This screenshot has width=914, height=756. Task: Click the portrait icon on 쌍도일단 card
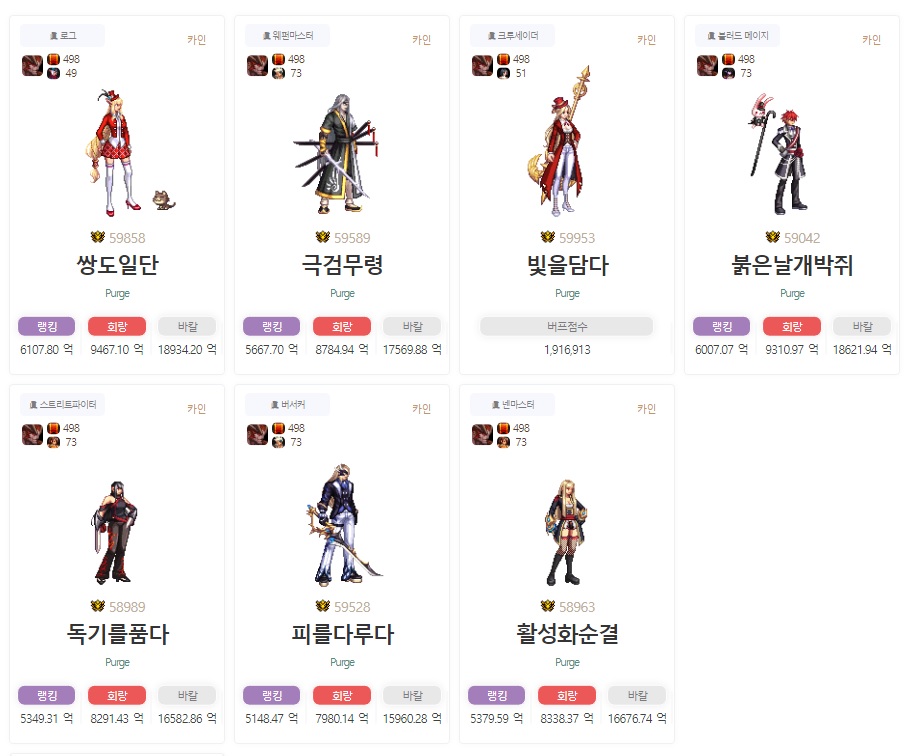pos(32,65)
